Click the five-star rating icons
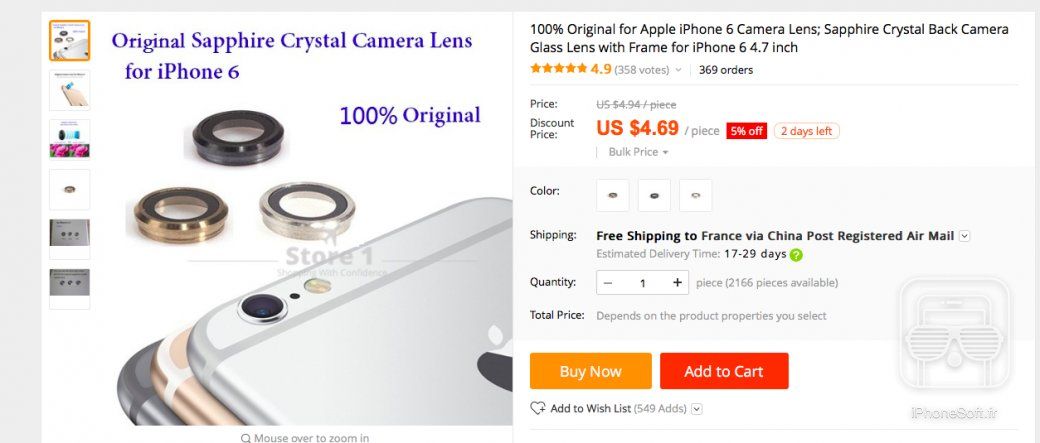Image resolution: width=1040 pixels, height=443 pixels. 558,69
